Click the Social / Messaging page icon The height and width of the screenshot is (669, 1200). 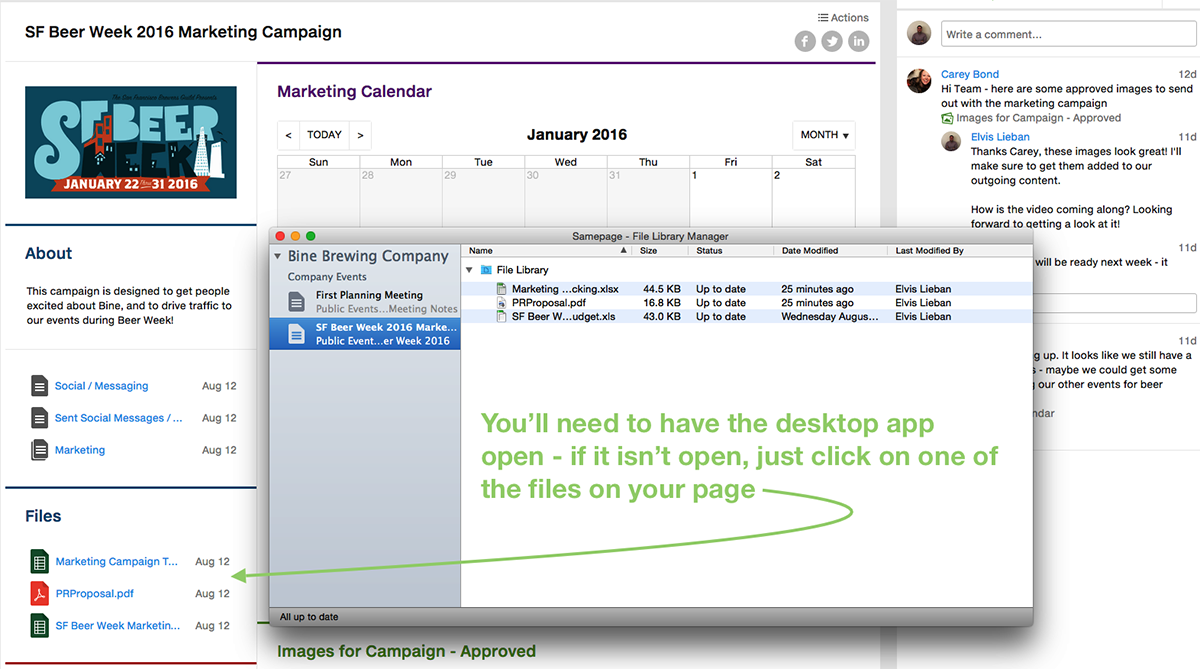(x=39, y=386)
